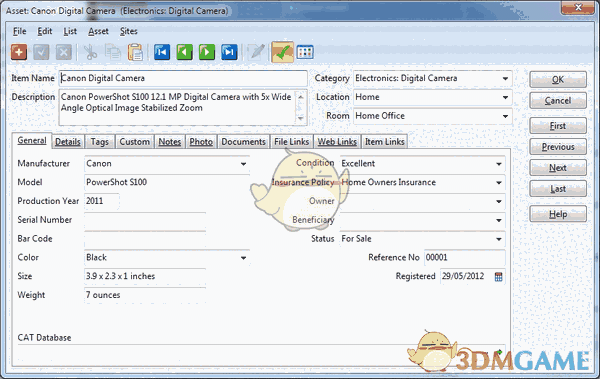Image resolution: width=600 pixels, height=379 pixels.
Task: Switch to the Photo tab
Action: pos(201,142)
